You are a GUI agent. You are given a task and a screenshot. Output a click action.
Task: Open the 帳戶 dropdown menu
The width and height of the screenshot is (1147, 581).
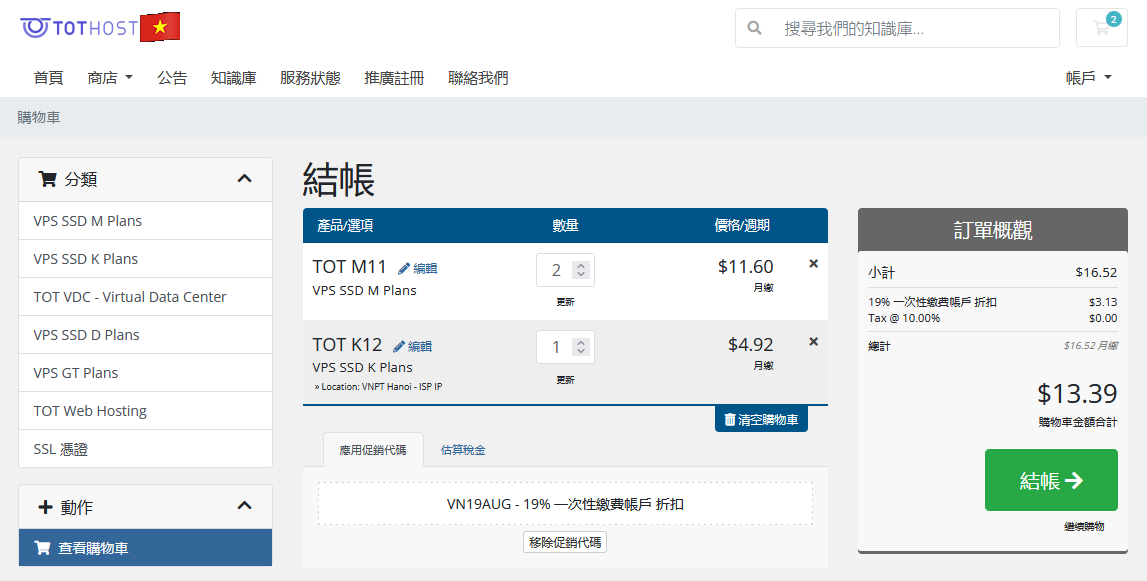(1088, 78)
